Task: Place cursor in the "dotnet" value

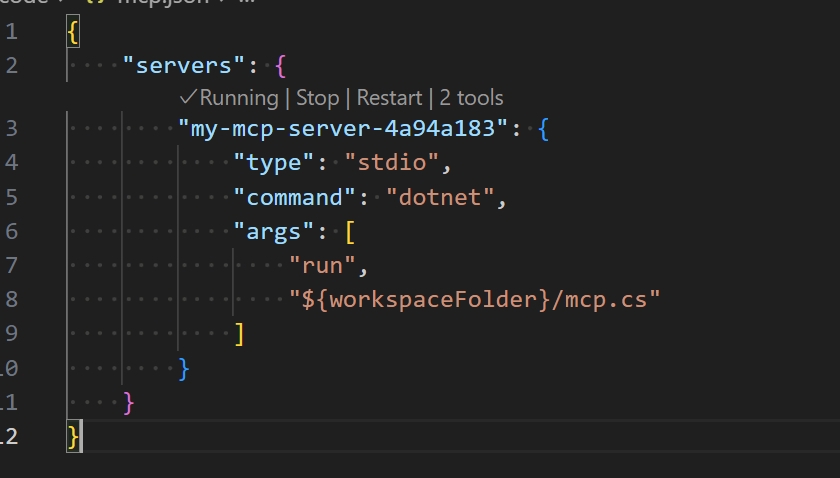Action: (441, 197)
